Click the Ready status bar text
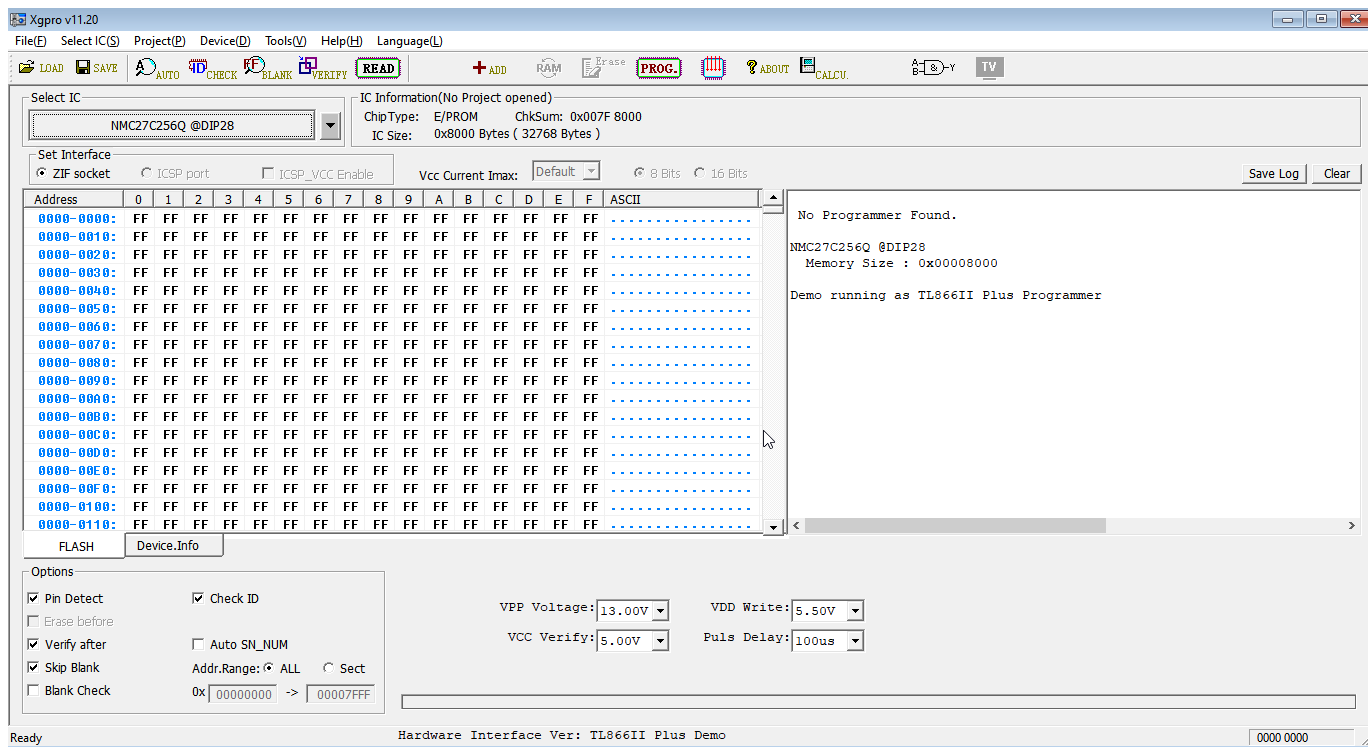 pyautogui.click(x=26, y=738)
